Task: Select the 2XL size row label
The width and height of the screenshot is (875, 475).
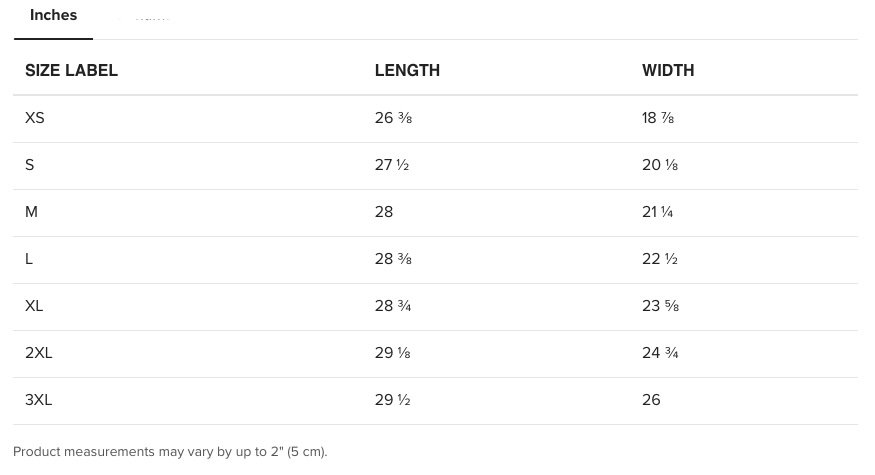Action: (x=39, y=352)
